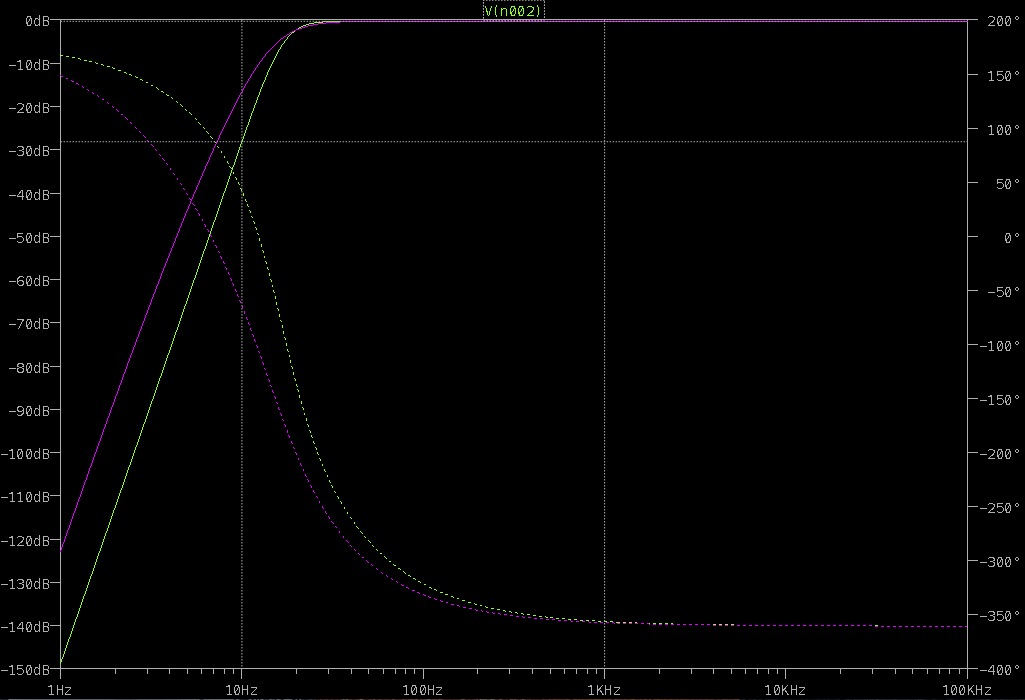Click the -150° phase axis label
1025x700 pixels.
pos(1000,400)
